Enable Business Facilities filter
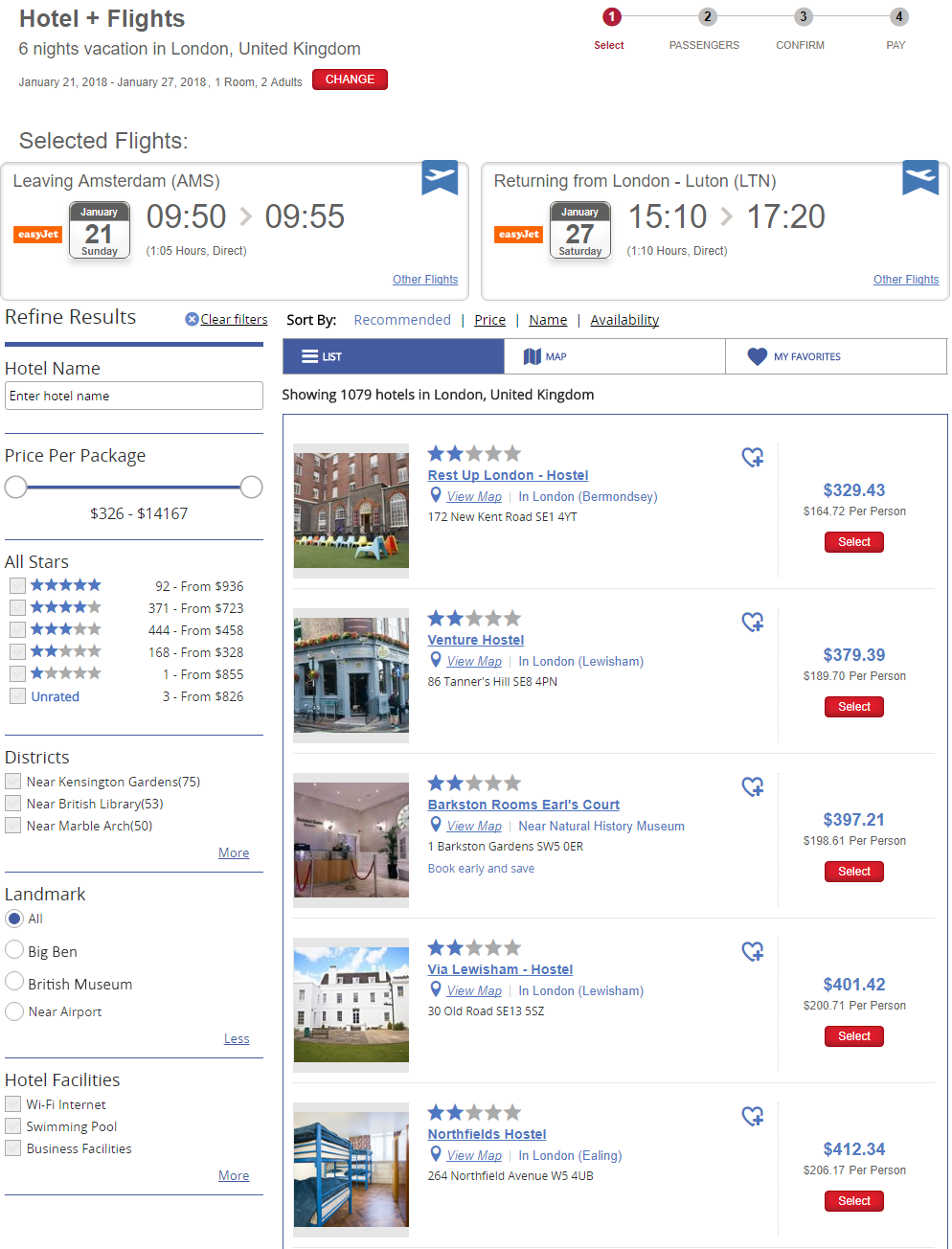This screenshot has height=1249, width=952. point(13,1148)
